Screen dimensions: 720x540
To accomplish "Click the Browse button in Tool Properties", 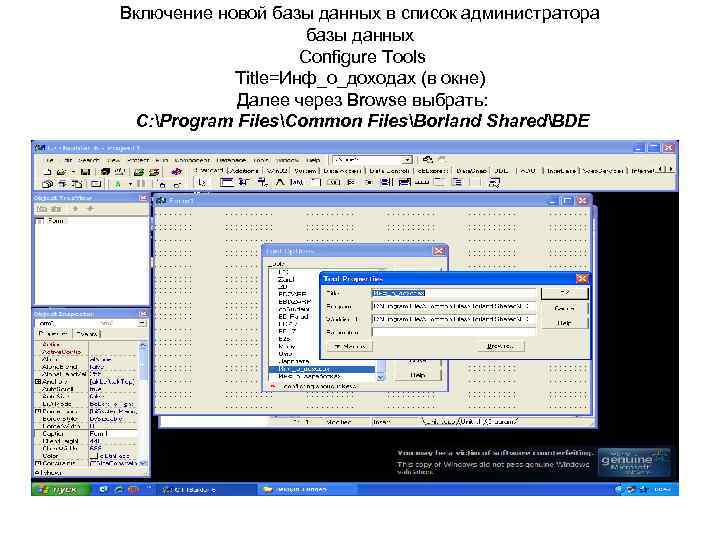I will pos(500,346).
